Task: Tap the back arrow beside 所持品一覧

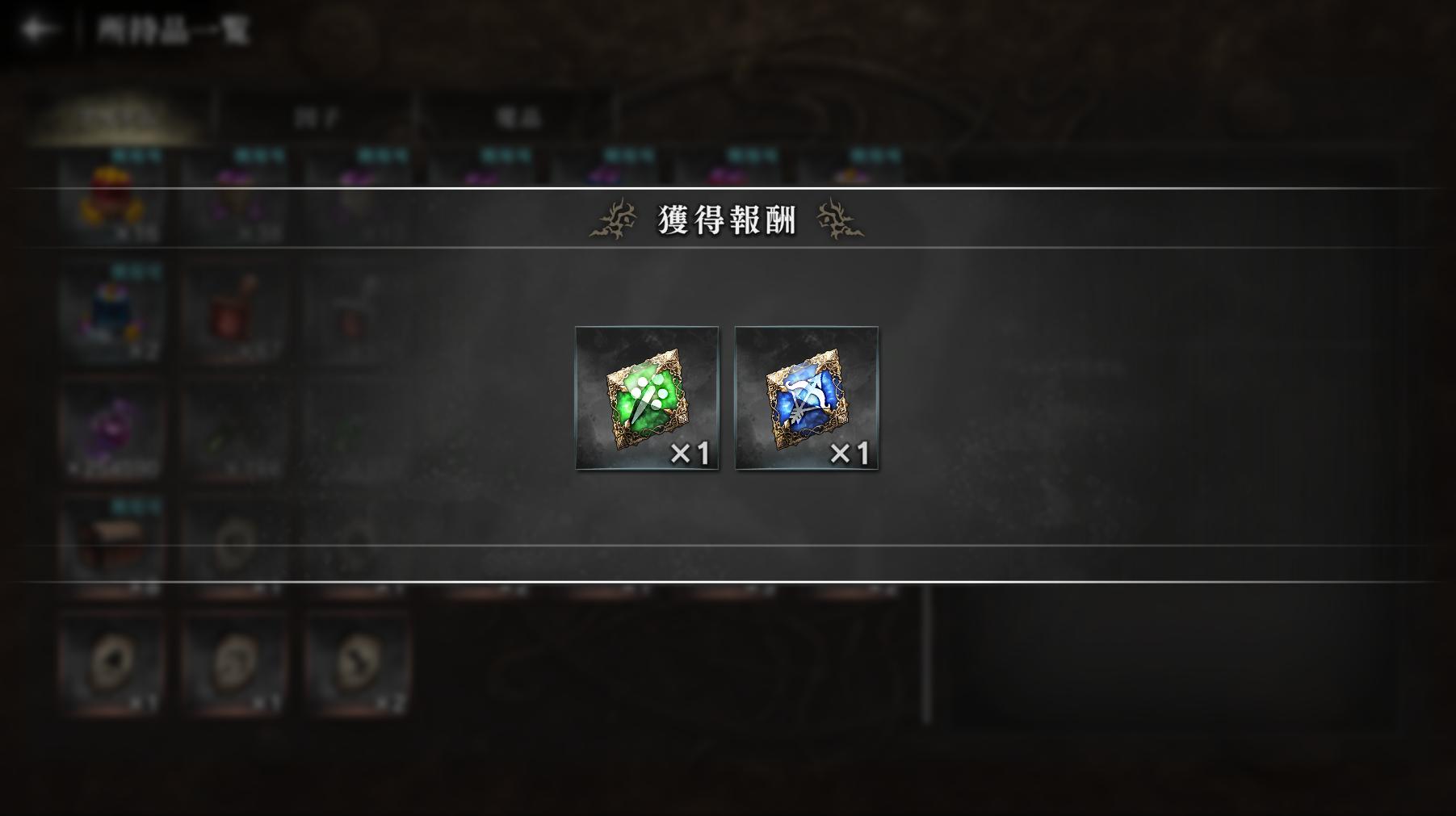Action: coord(39,30)
